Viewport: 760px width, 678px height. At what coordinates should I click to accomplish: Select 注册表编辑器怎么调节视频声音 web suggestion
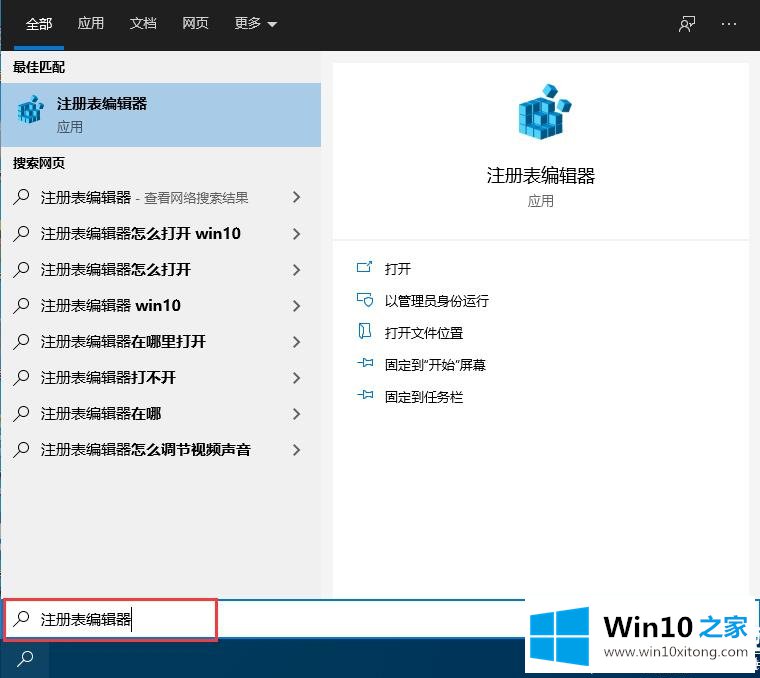tap(145, 450)
